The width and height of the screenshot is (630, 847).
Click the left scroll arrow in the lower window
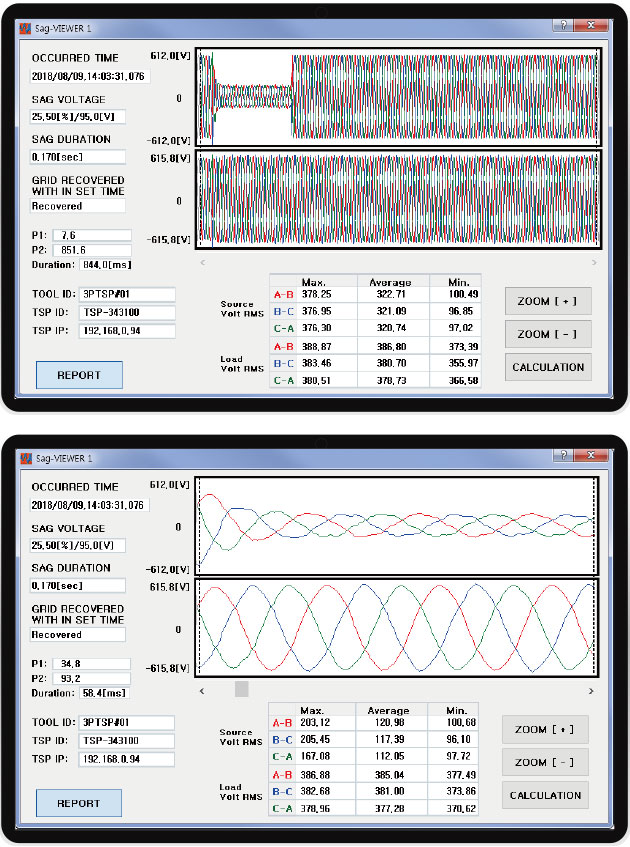point(204,690)
